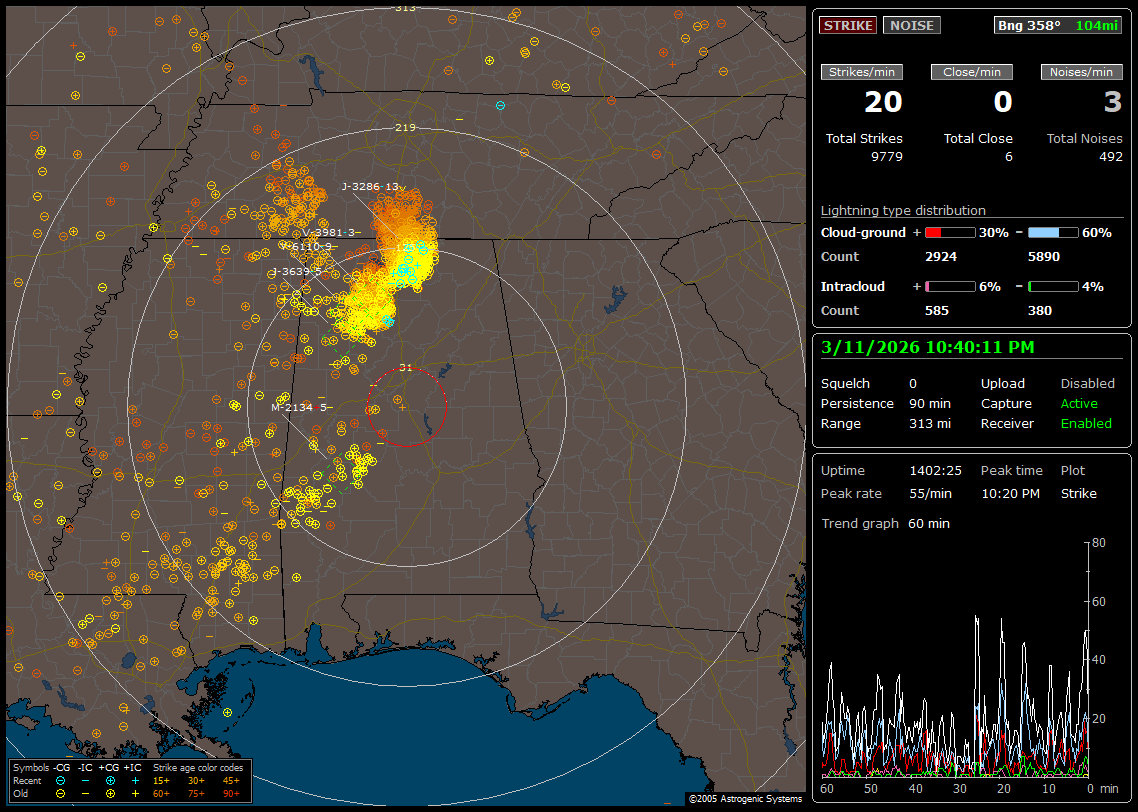Screen dimensions: 1138x812
Task: Click the yellow old -CG symbol in legend
Action: tap(61, 793)
